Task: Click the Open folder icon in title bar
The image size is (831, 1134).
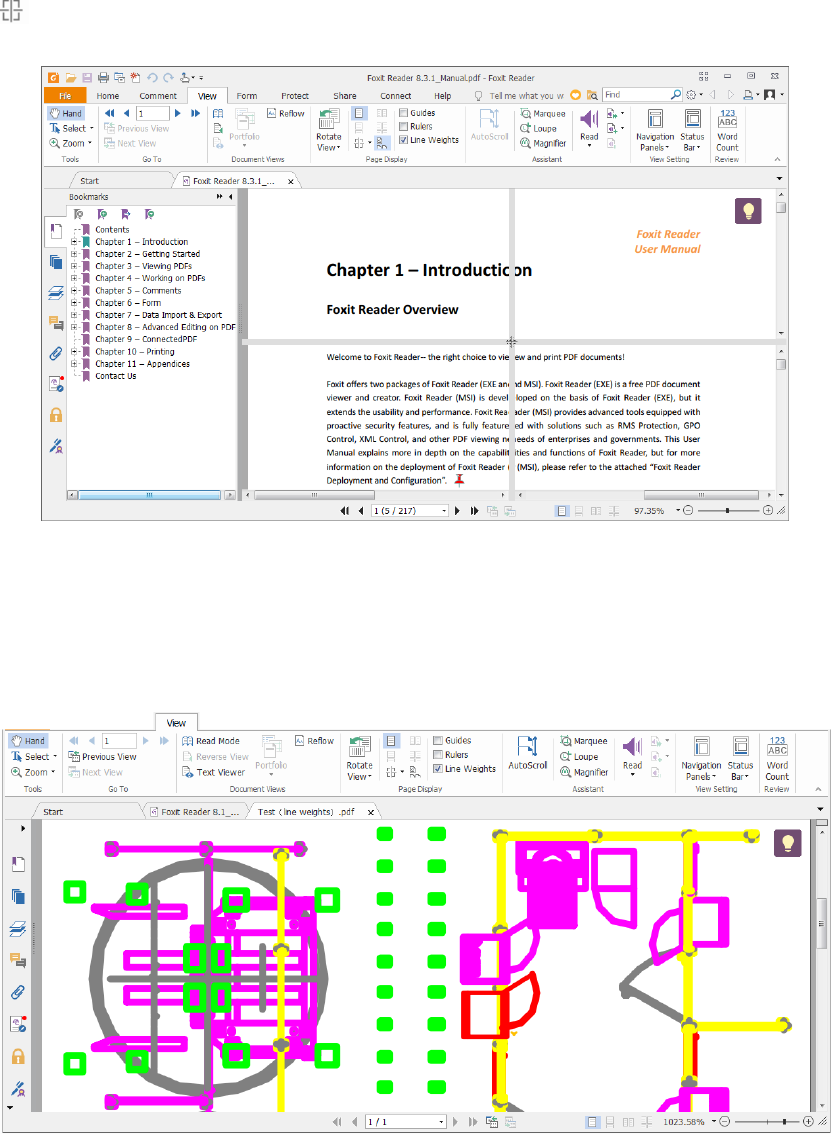Action: coord(71,77)
